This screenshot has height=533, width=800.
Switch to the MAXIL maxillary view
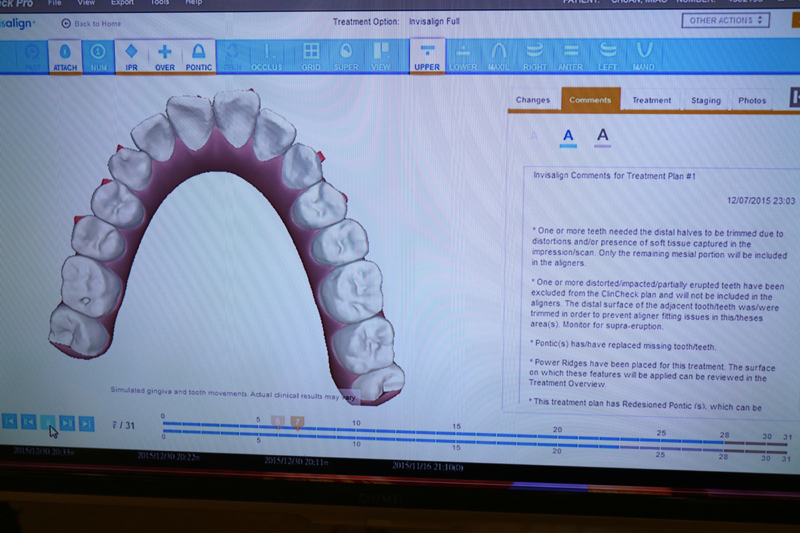click(x=498, y=57)
